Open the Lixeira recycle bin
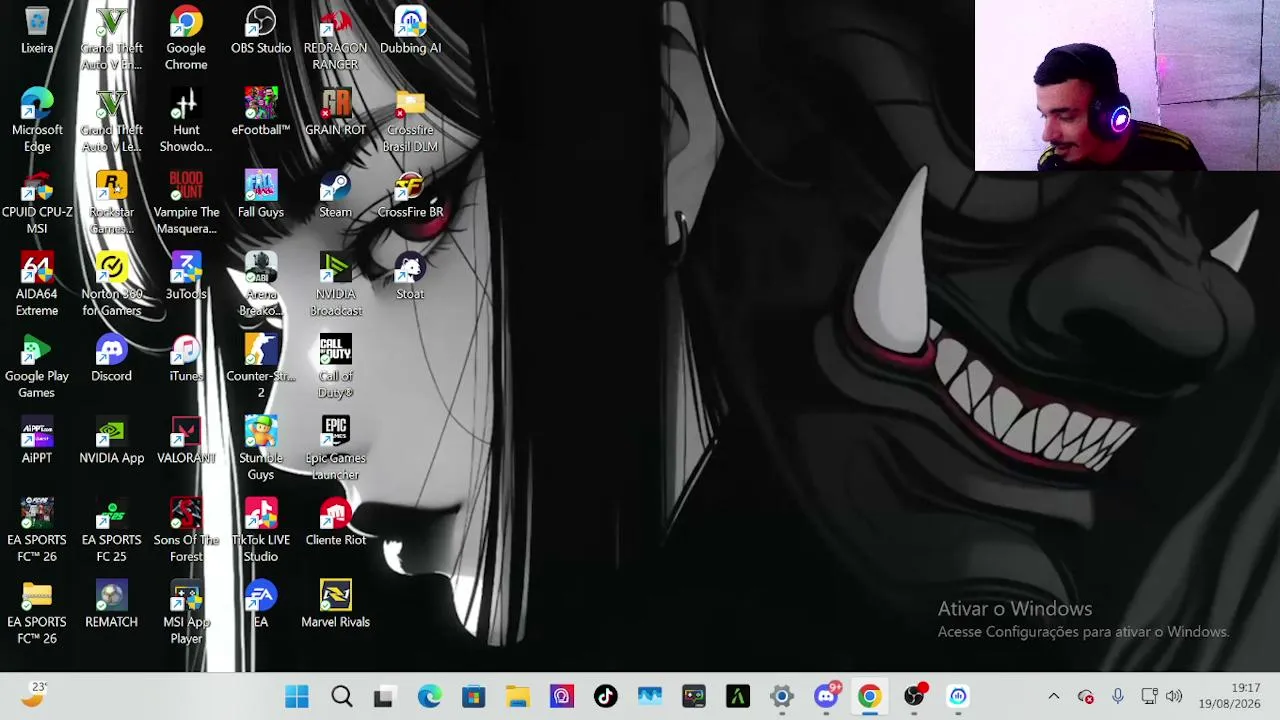Image resolution: width=1280 pixels, height=720 pixels. (x=37, y=31)
